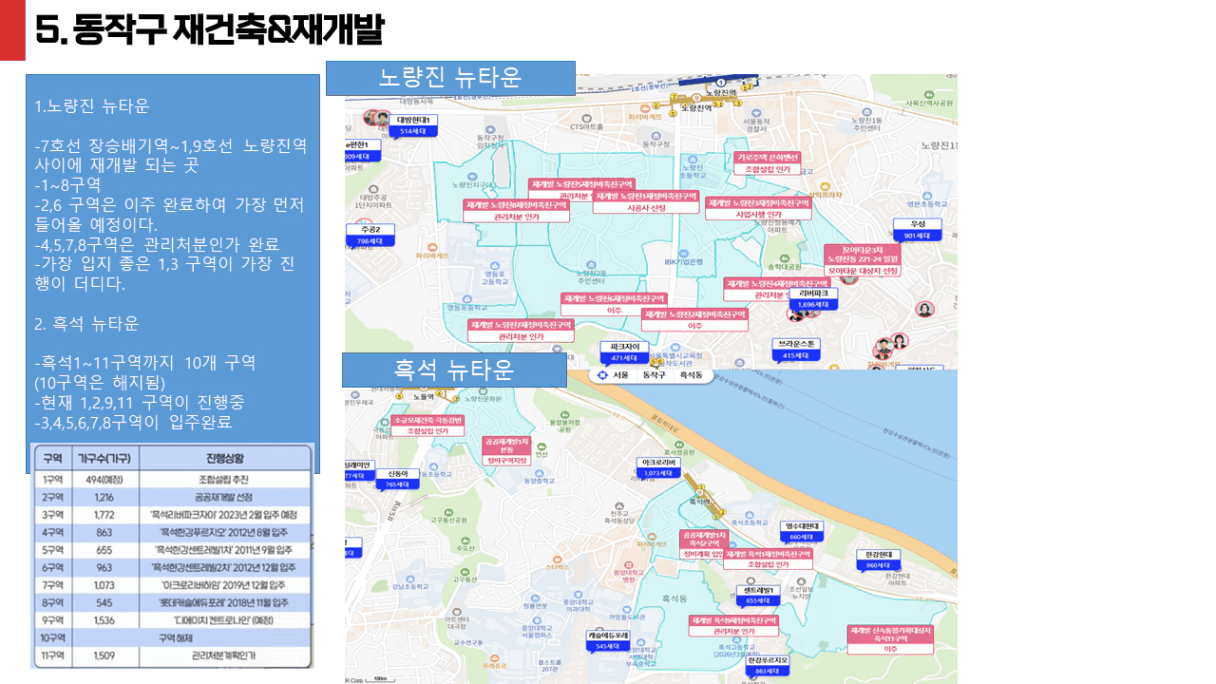1216x684 pixels.
Task: Click the 한강푸르지오 863세대 marker
Action: [767, 666]
